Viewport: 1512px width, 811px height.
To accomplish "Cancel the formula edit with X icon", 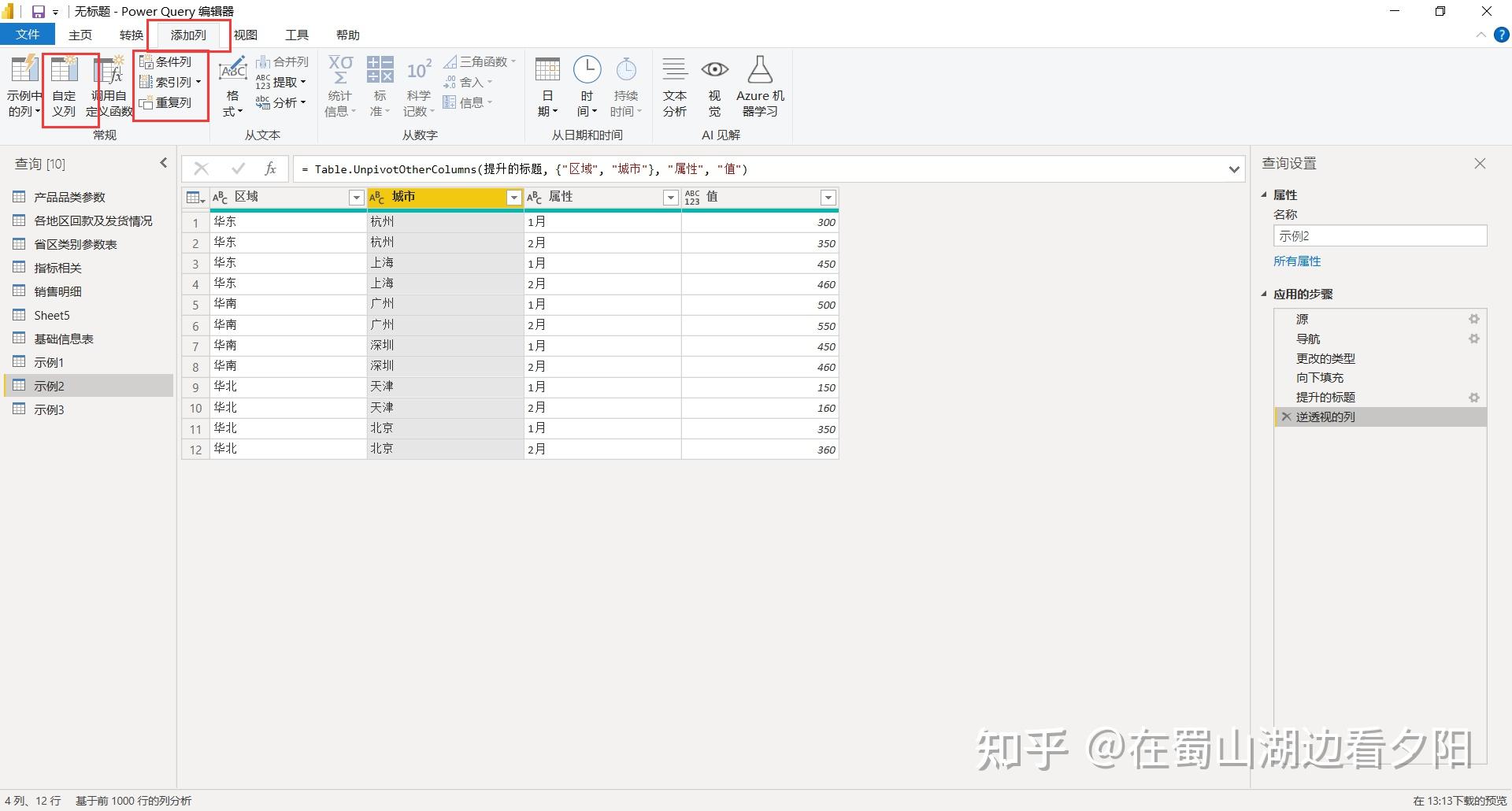I will [x=201, y=168].
